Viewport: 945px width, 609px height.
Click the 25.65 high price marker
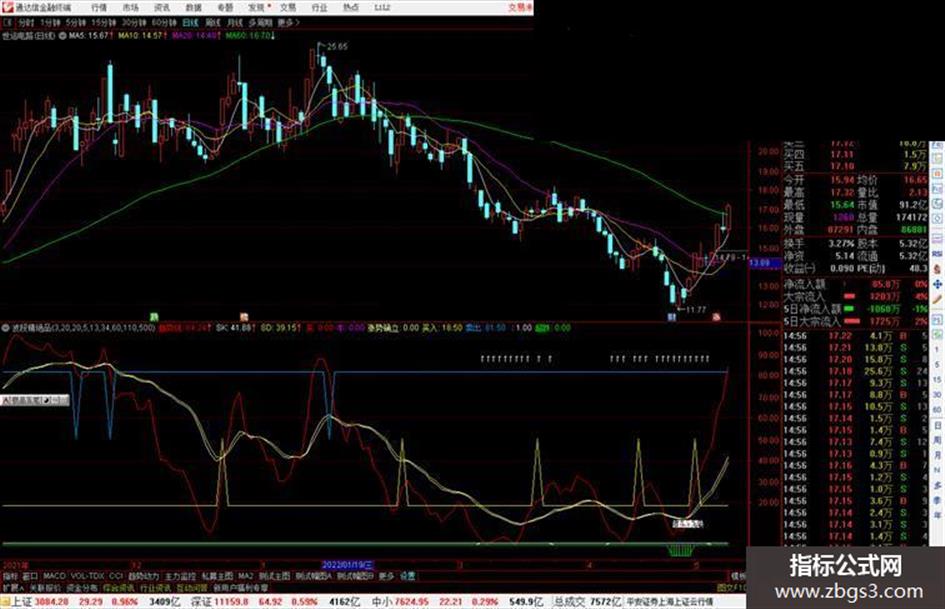pyautogui.click(x=337, y=46)
